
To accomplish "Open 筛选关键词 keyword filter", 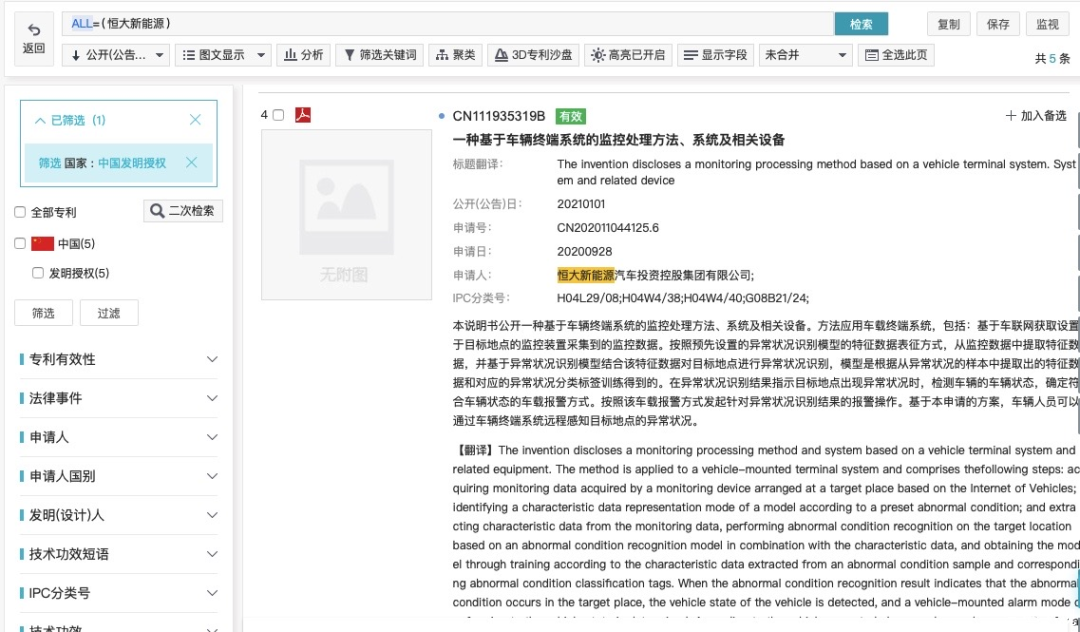I will [x=380, y=55].
